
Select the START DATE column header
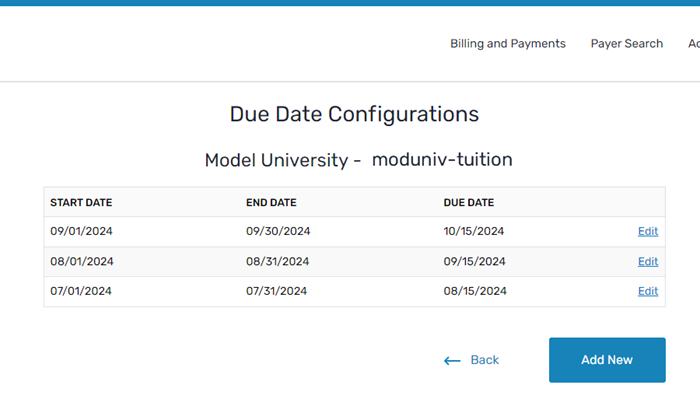click(x=81, y=203)
